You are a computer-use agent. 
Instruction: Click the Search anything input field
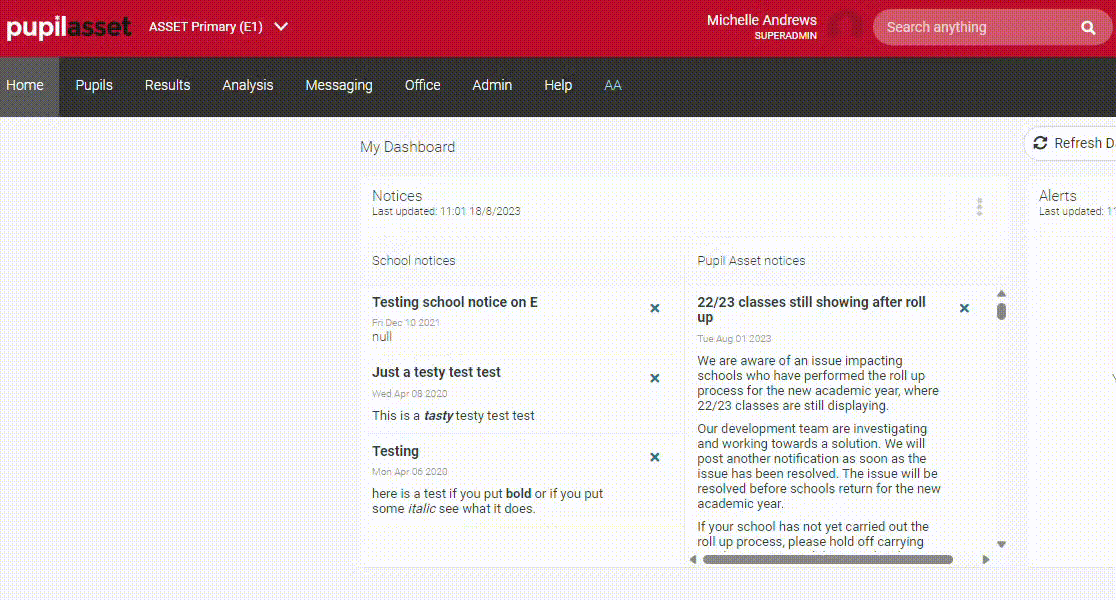click(x=975, y=28)
